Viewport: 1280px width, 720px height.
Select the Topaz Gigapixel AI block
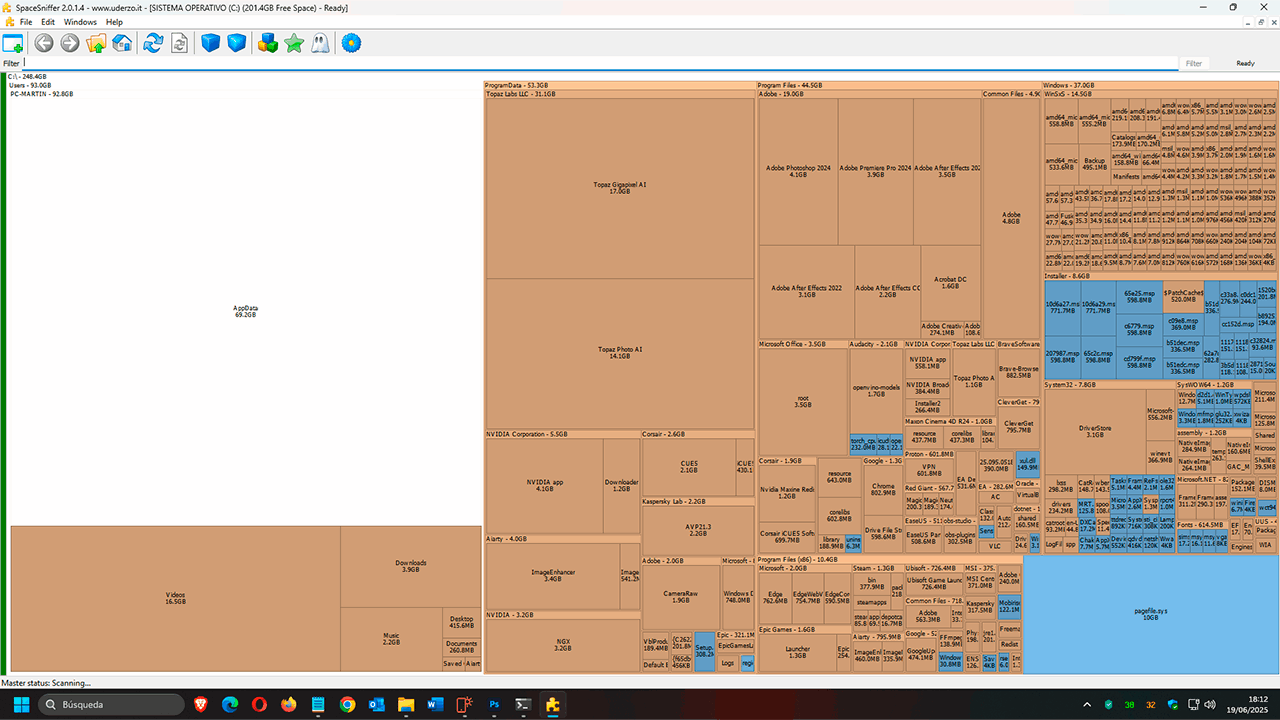(x=620, y=188)
